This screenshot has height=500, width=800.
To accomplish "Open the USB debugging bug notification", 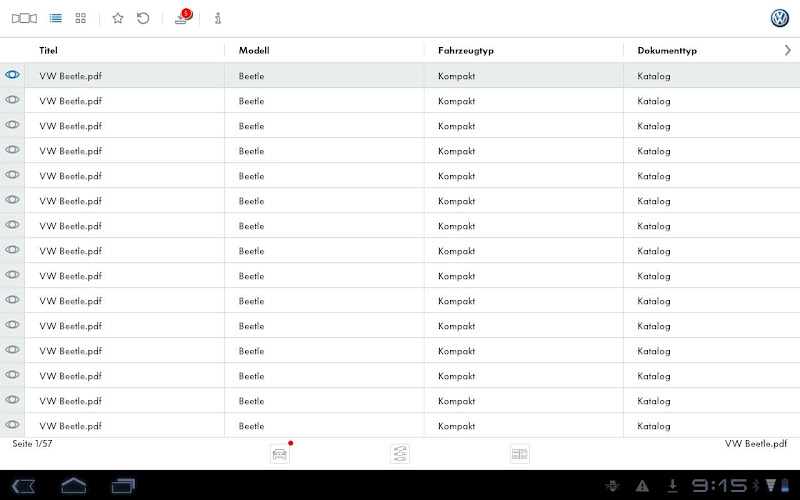I will pos(612,486).
